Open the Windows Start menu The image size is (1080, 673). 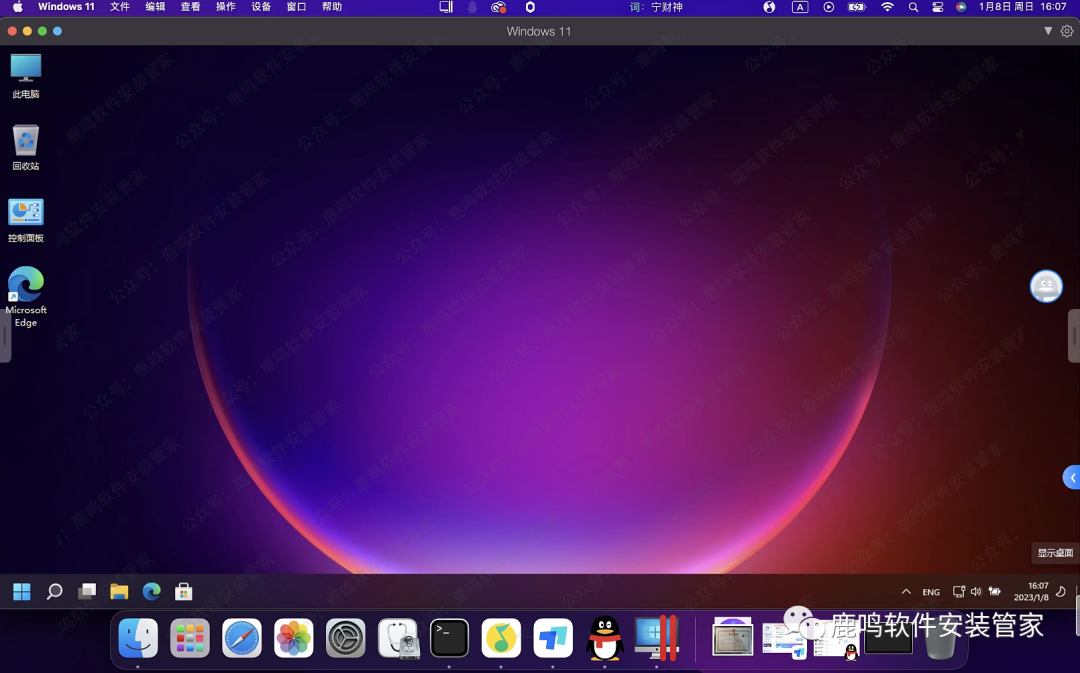[22, 592]
